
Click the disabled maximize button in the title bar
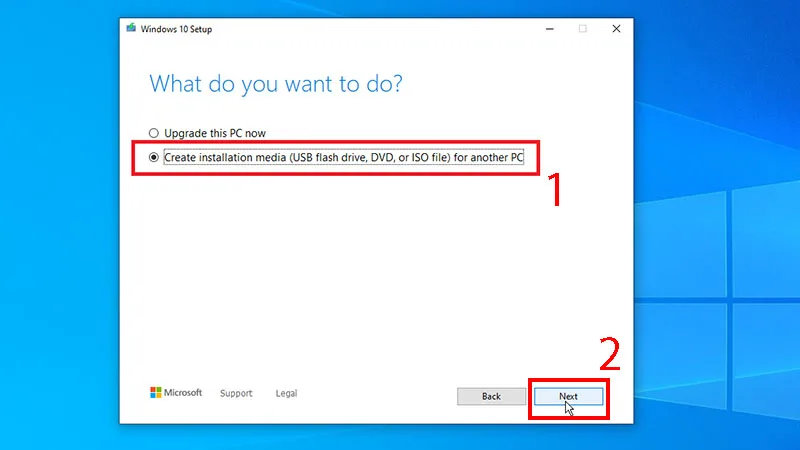pos(583,29)
